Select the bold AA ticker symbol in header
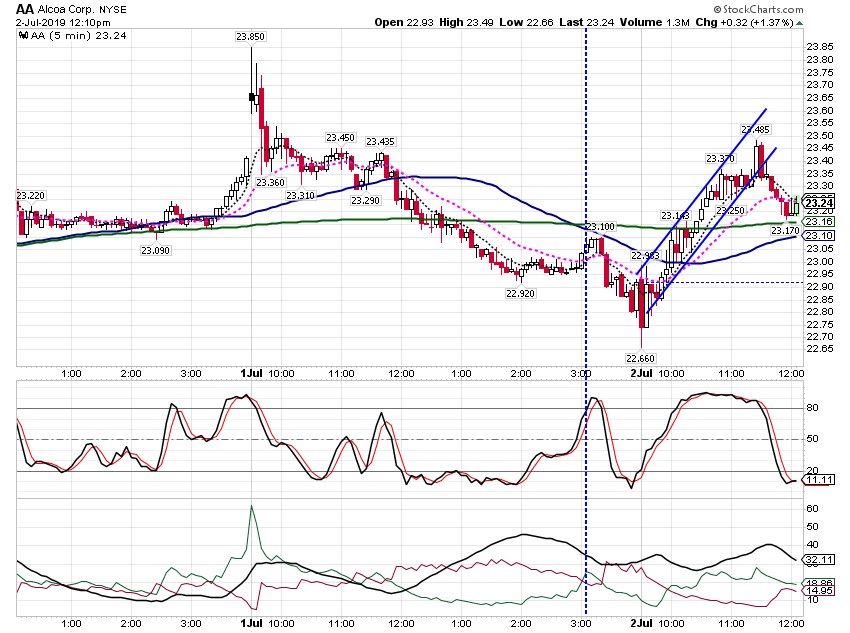Viewport: 850px width, 633px height. (24, 9)
